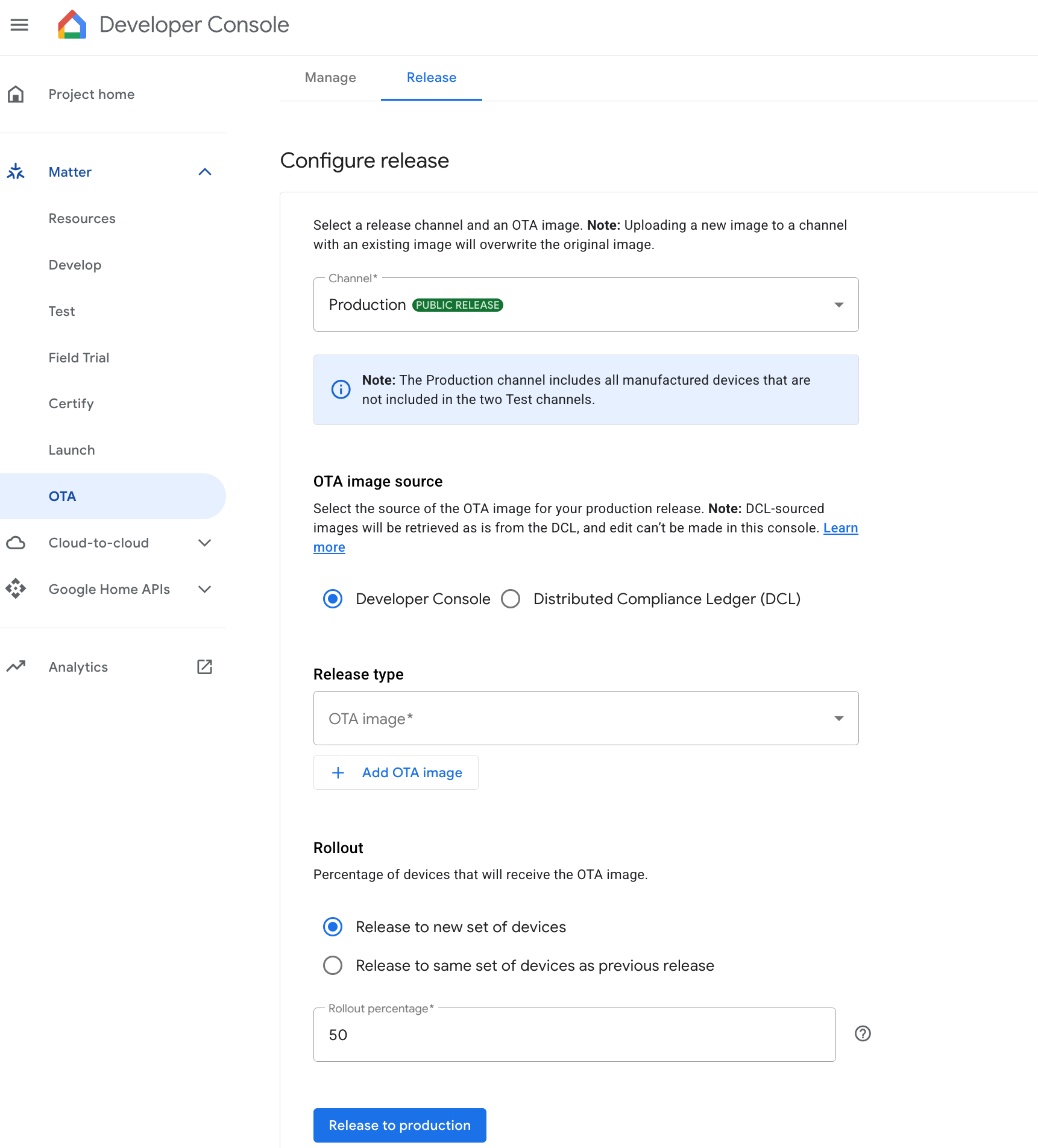Click the info icon in the Note banner
The image size is (1038, 1148).
coord(341,389)
